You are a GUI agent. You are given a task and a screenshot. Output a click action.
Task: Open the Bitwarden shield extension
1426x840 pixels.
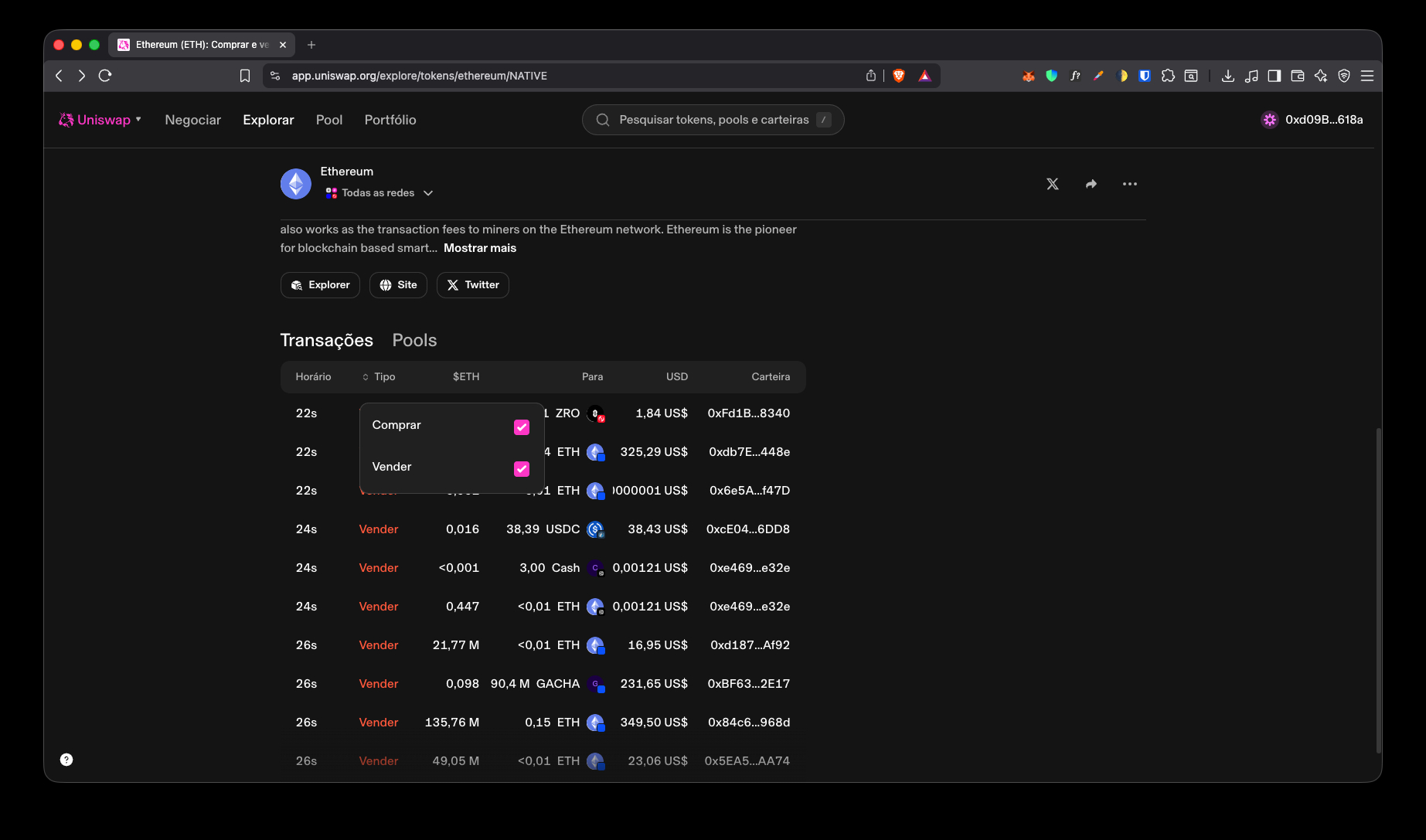pos(1145,76)
